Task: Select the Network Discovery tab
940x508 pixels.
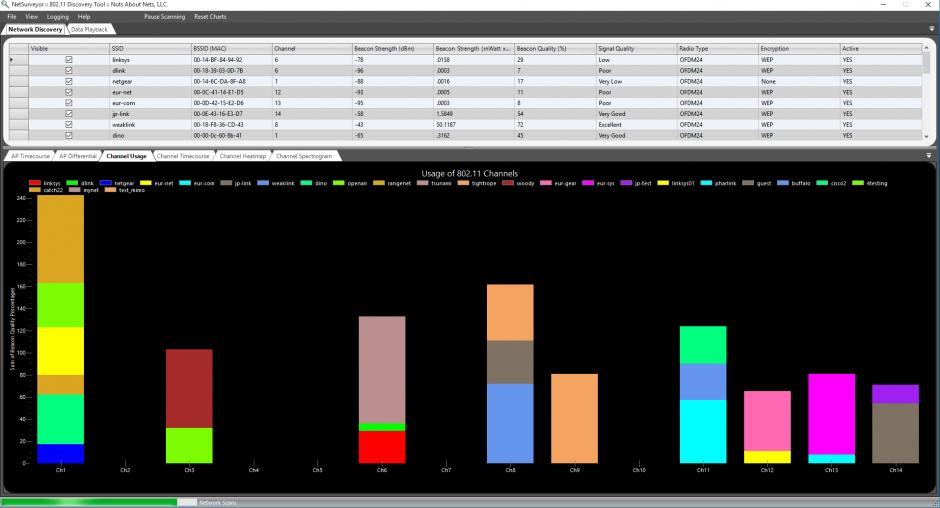Action: point(35,29)
